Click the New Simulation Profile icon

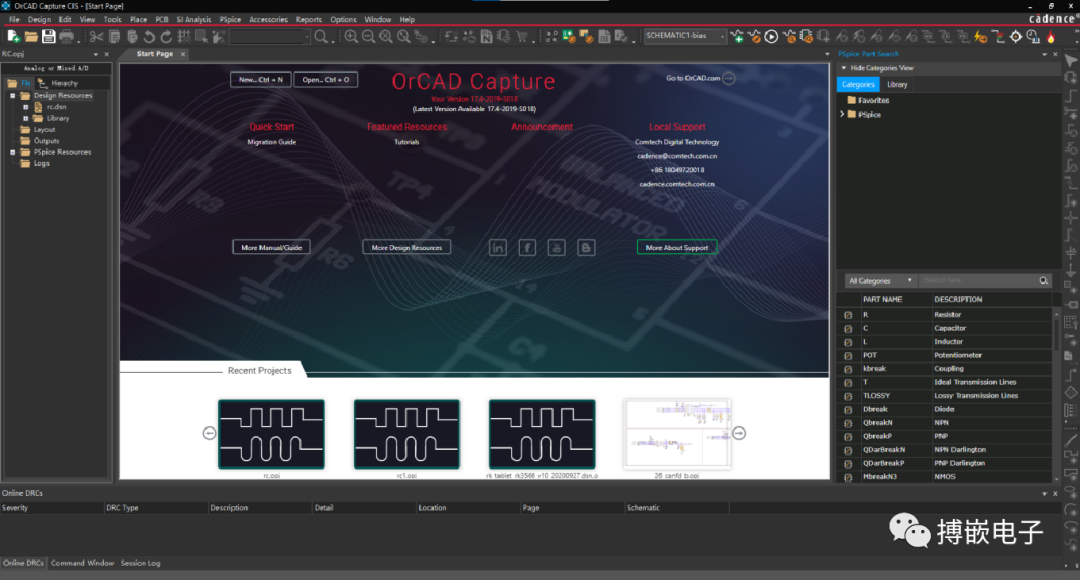click(x=737, y=37)
